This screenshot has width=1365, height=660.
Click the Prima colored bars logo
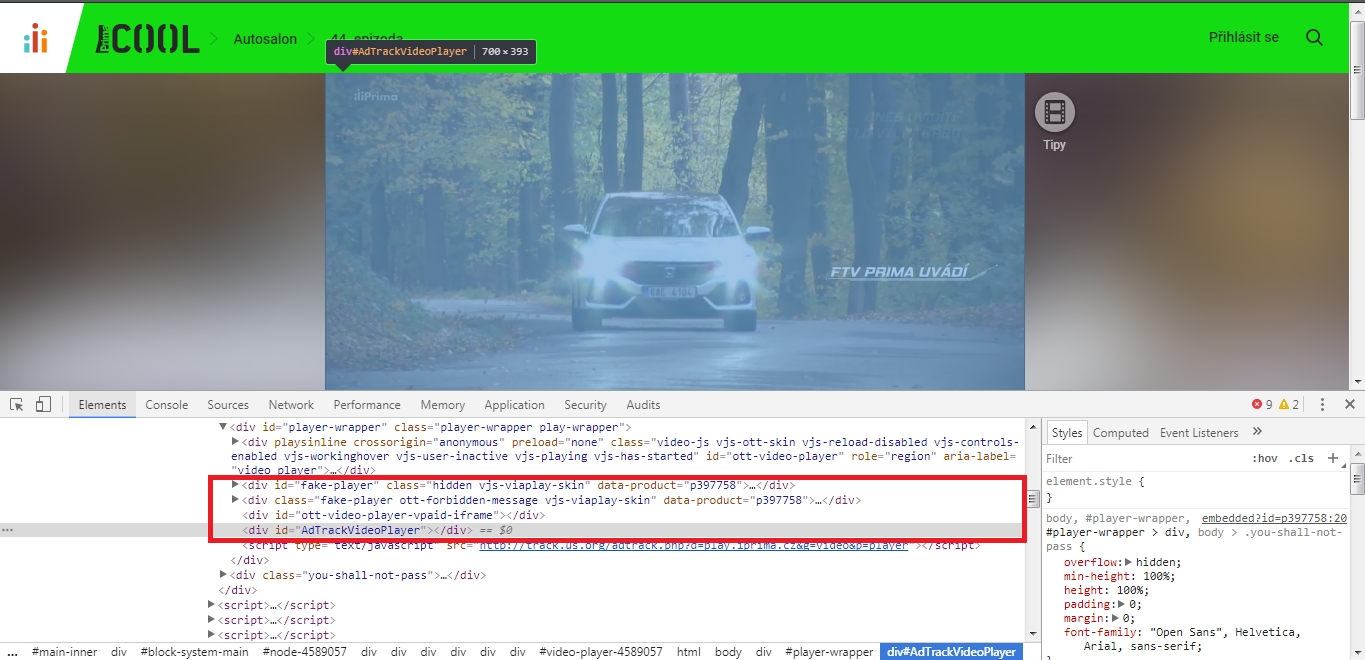[36, 38]
